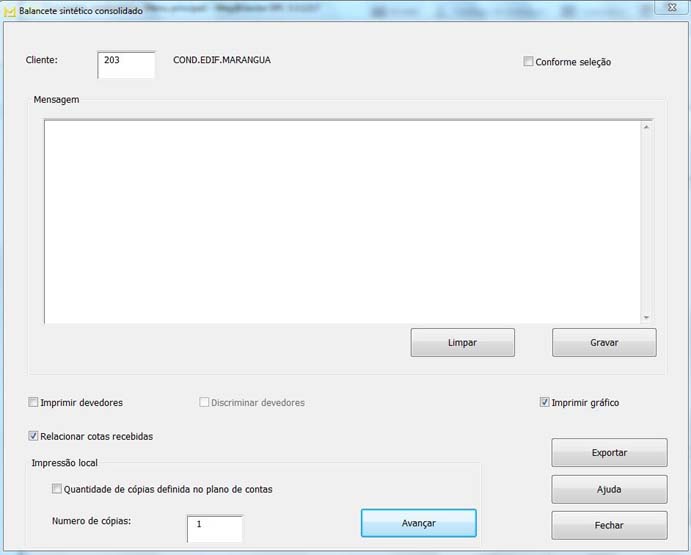Viewport: 691px width, 555px height.
Task: Uncheck the Imprimir gráfico checkbox
Action: pyautogui.click(x=545, y=403)
